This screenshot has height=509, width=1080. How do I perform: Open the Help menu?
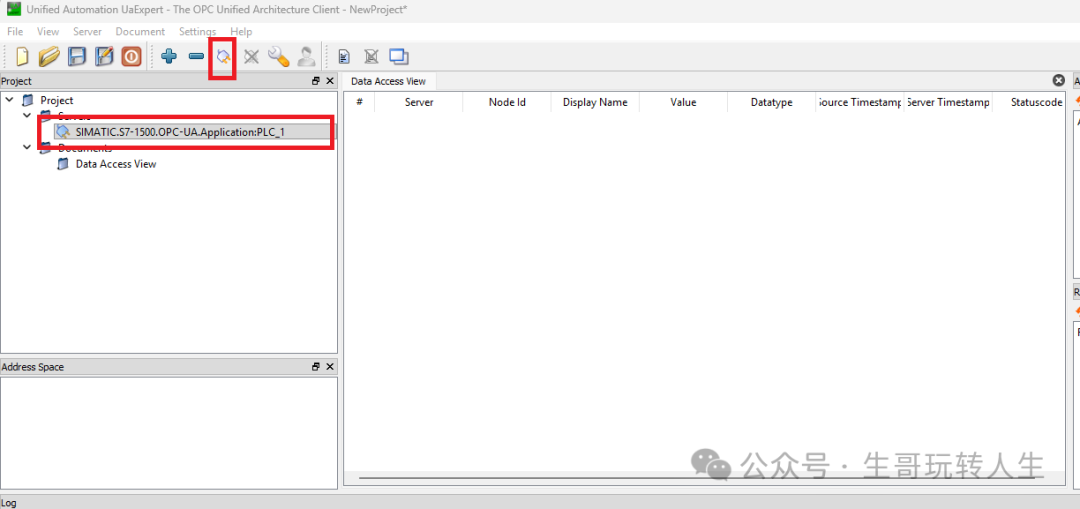pyautogui.click(x=241, y=32)
